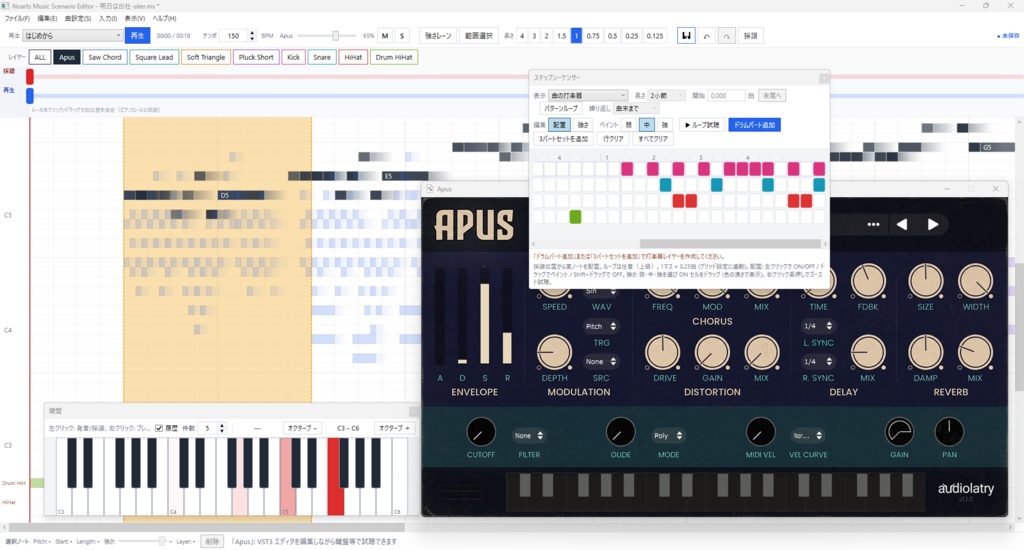The image size is (1024, 550).
Task: Select the Saw Chord layer tab
Action: 104,57
